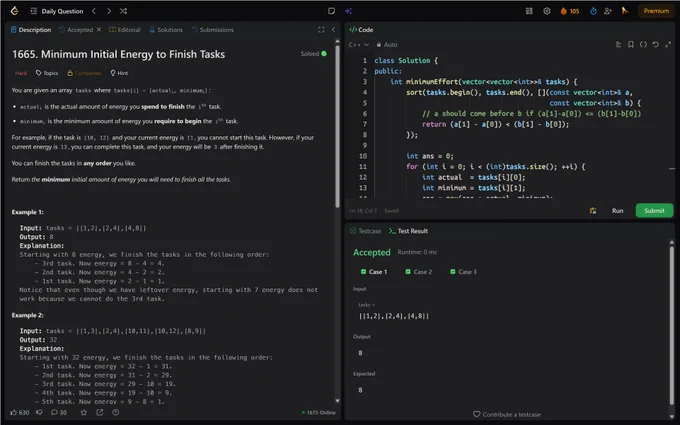This screenshot has height=425, width=680.
Task: Like the problem with thumbs-up 630
Action: (20, 412)
